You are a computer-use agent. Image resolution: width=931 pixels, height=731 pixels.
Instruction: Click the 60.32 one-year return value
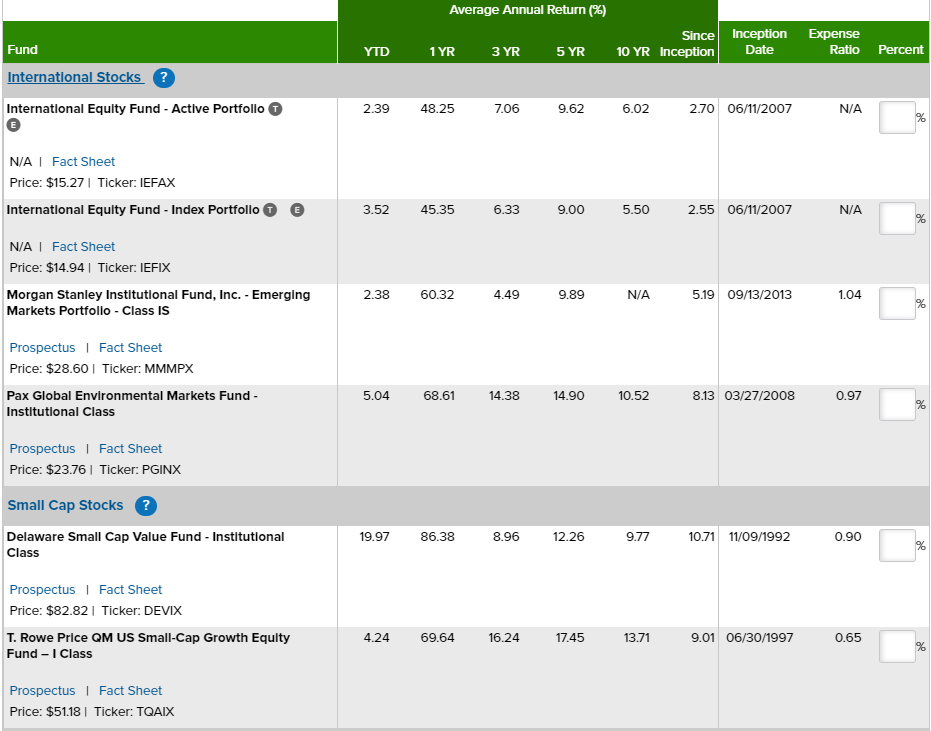(437, 295)
